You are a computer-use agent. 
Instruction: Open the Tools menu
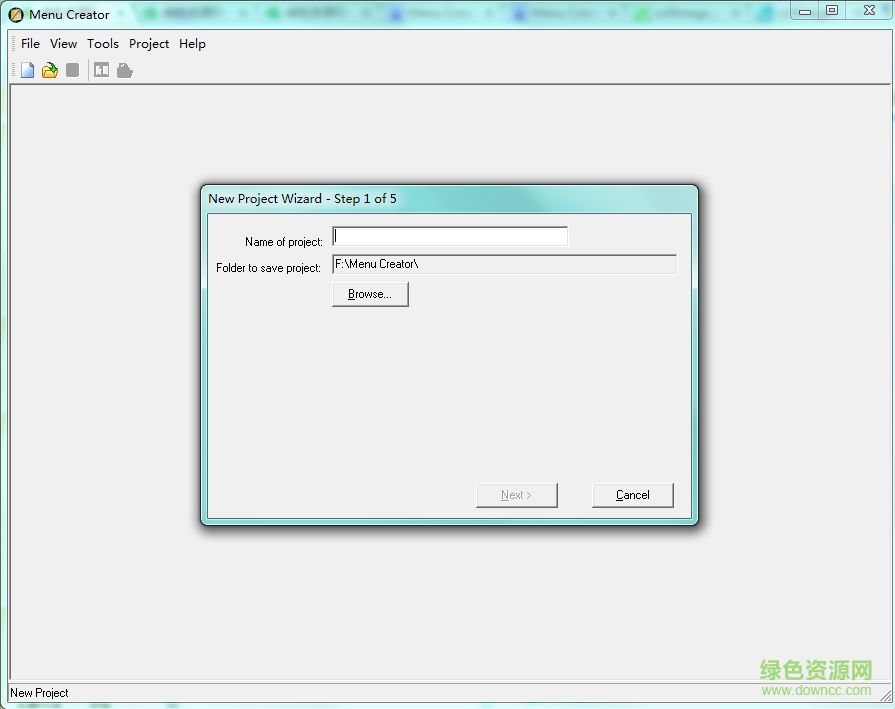click(x=102, y=44)
